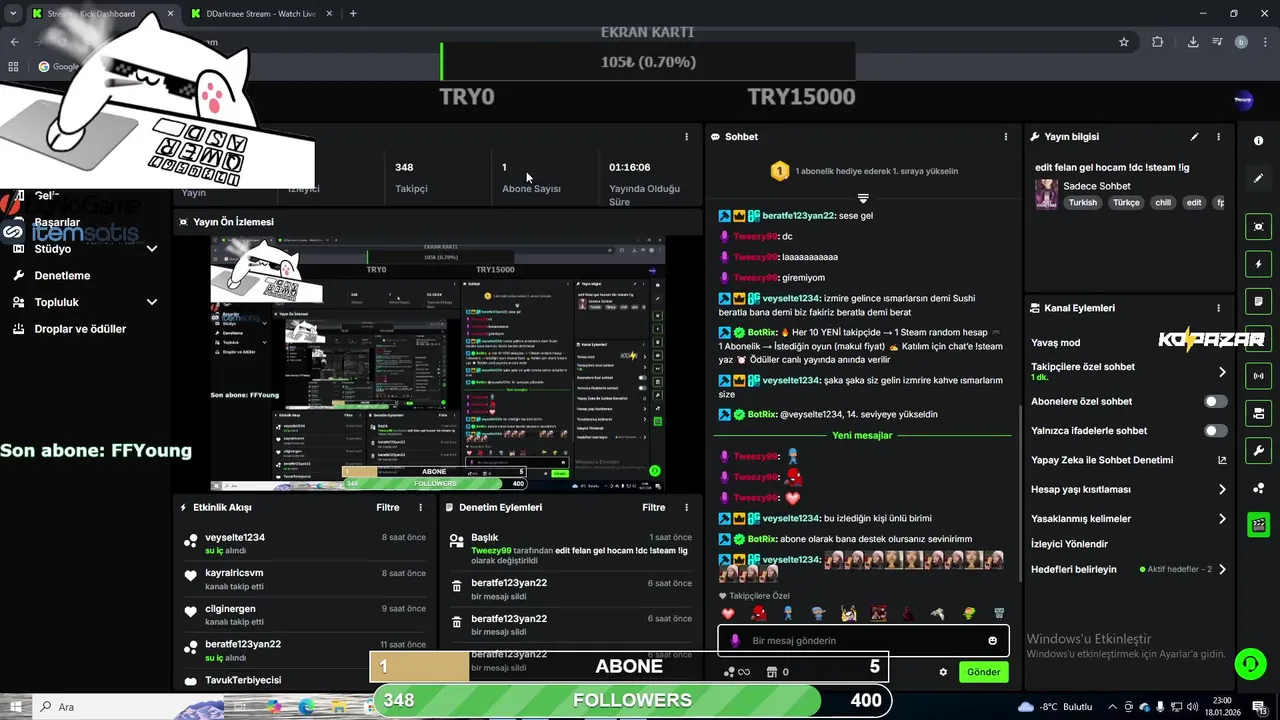The height and width of the screenshot is (720, 1280).
Task: Open browser downloads icon
Action: point(1193,42)
